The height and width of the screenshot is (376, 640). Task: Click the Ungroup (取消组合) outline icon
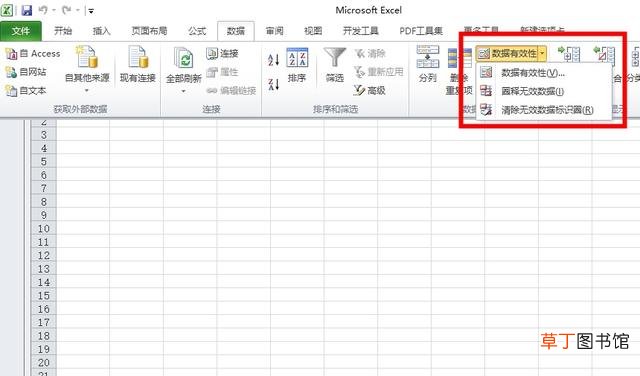604,54
